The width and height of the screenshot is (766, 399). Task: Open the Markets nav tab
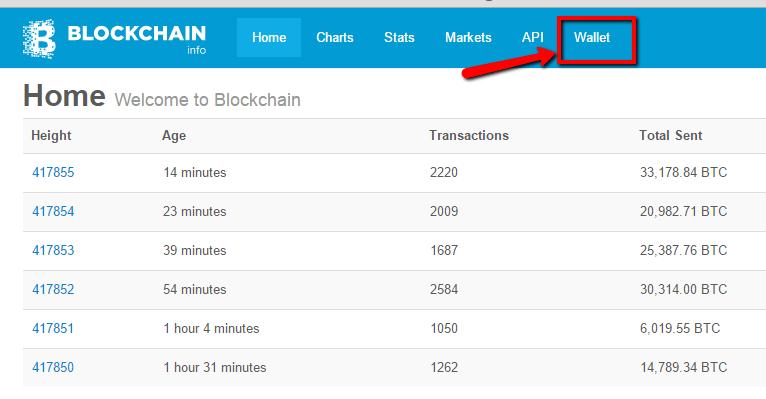click(468, 38)
